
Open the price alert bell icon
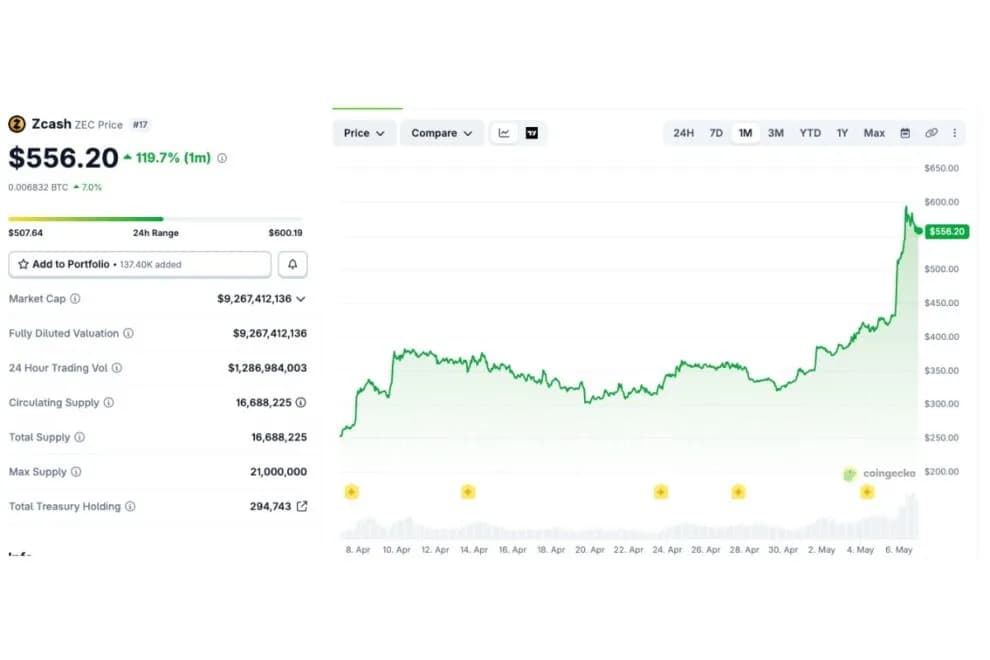coord(292,264)
